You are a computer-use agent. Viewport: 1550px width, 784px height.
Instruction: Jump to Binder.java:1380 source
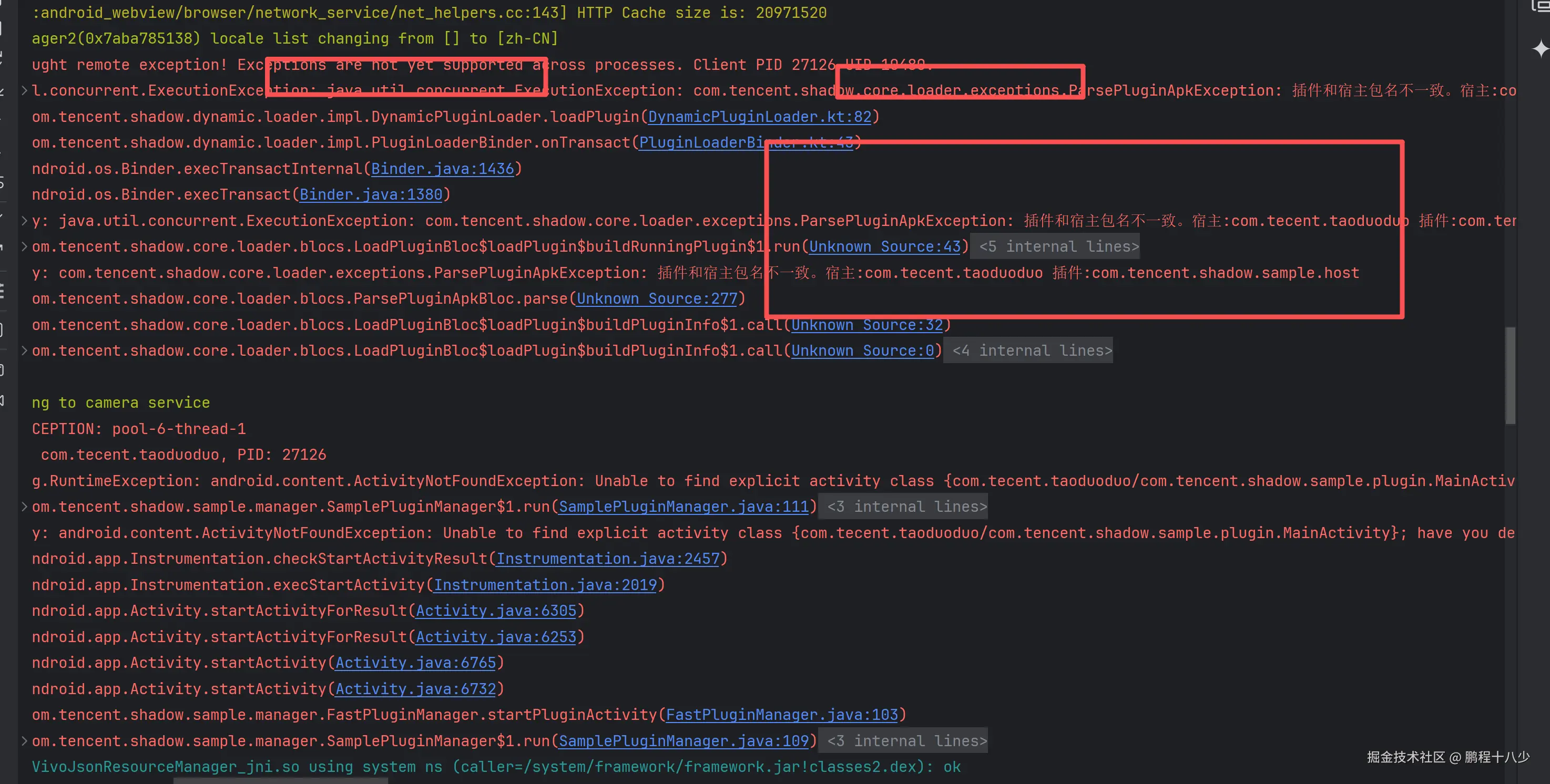(371, 195)
